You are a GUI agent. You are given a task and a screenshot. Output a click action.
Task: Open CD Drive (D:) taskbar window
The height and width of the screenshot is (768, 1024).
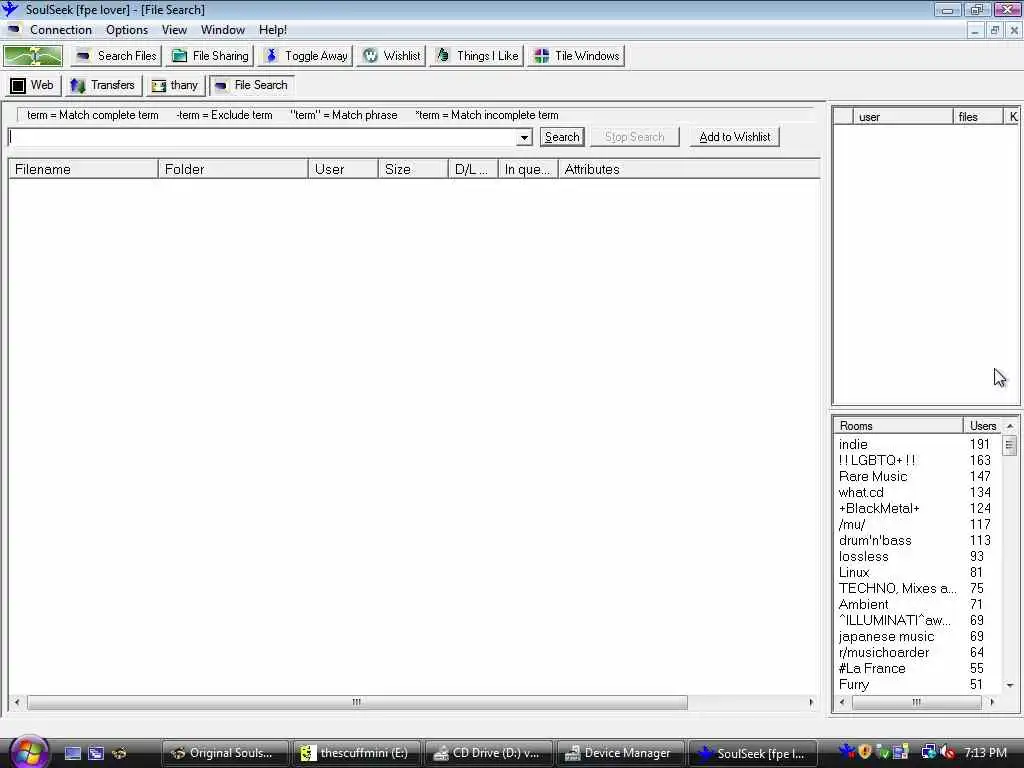click(487, 753)
